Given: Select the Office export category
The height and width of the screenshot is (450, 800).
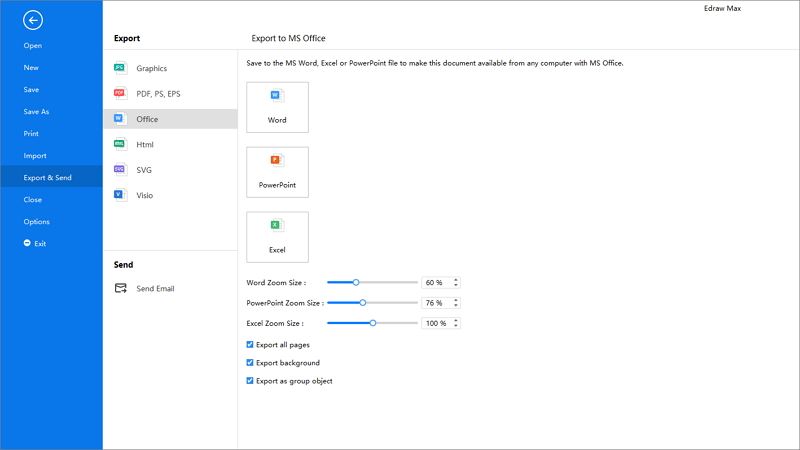Looking at the screenshot, I should click(170, 119).
